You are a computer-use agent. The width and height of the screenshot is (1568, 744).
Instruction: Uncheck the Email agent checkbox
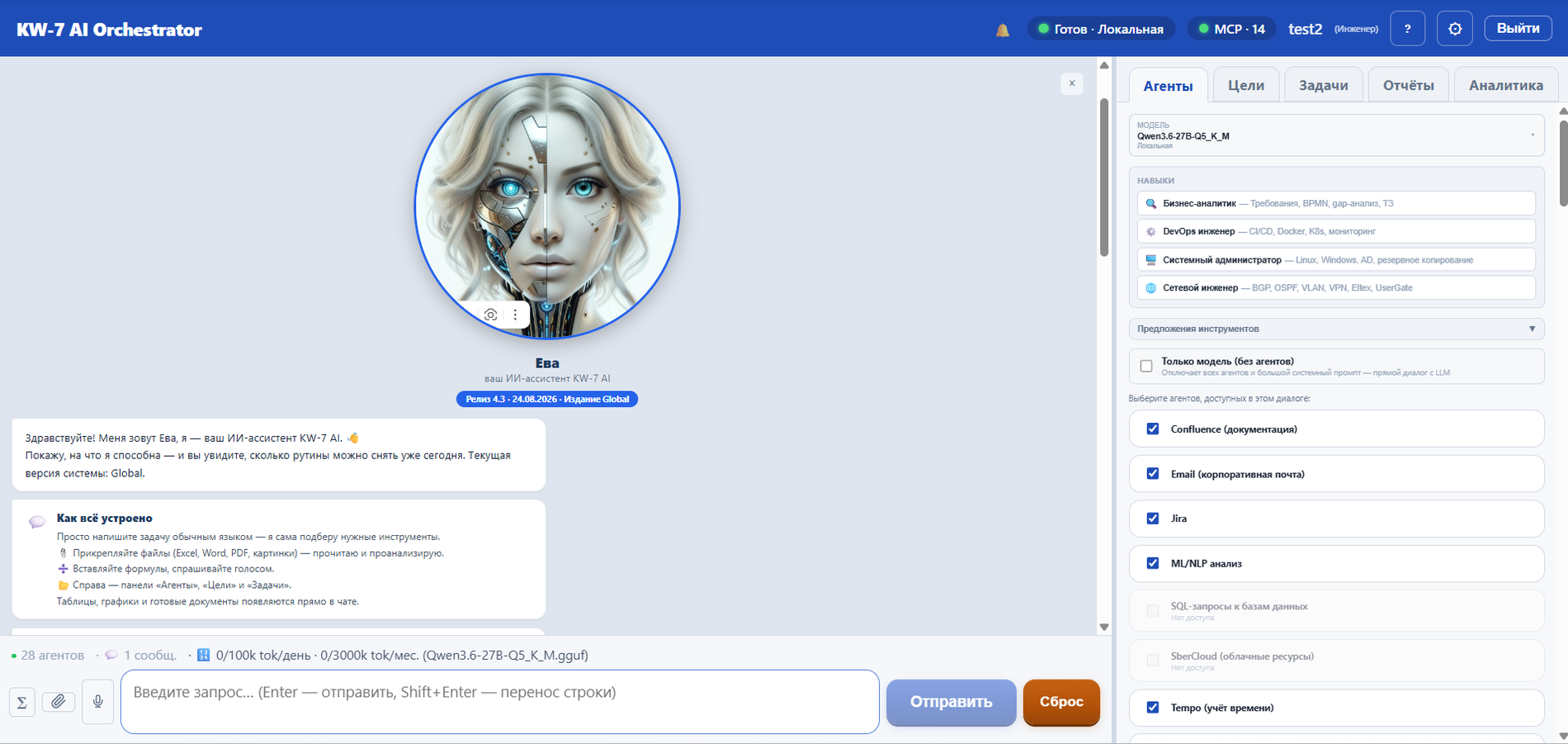click(x=1153, y=474)
